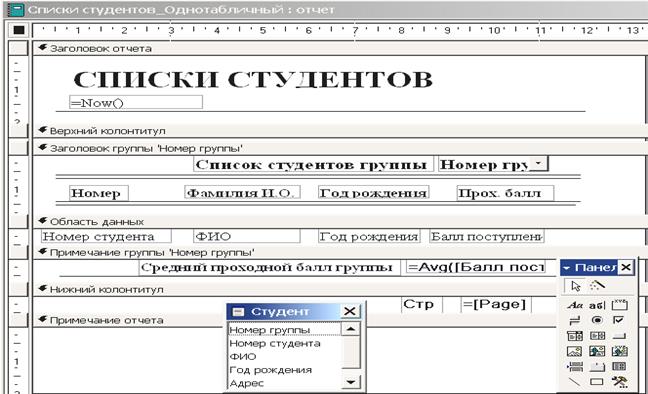This screenshot has width=648, height=394.
Task: Select the Год рождения header label
Action: click(x=374, y=193)
